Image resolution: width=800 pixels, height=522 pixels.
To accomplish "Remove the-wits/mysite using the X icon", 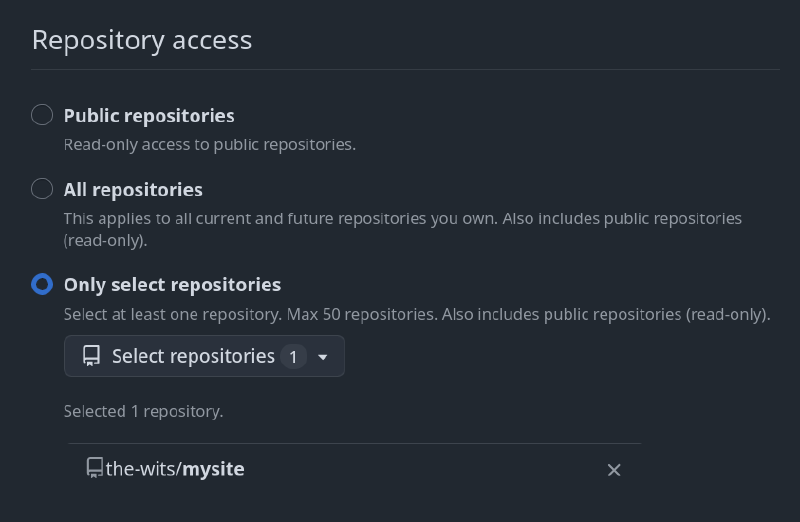I will pos(614,470).
